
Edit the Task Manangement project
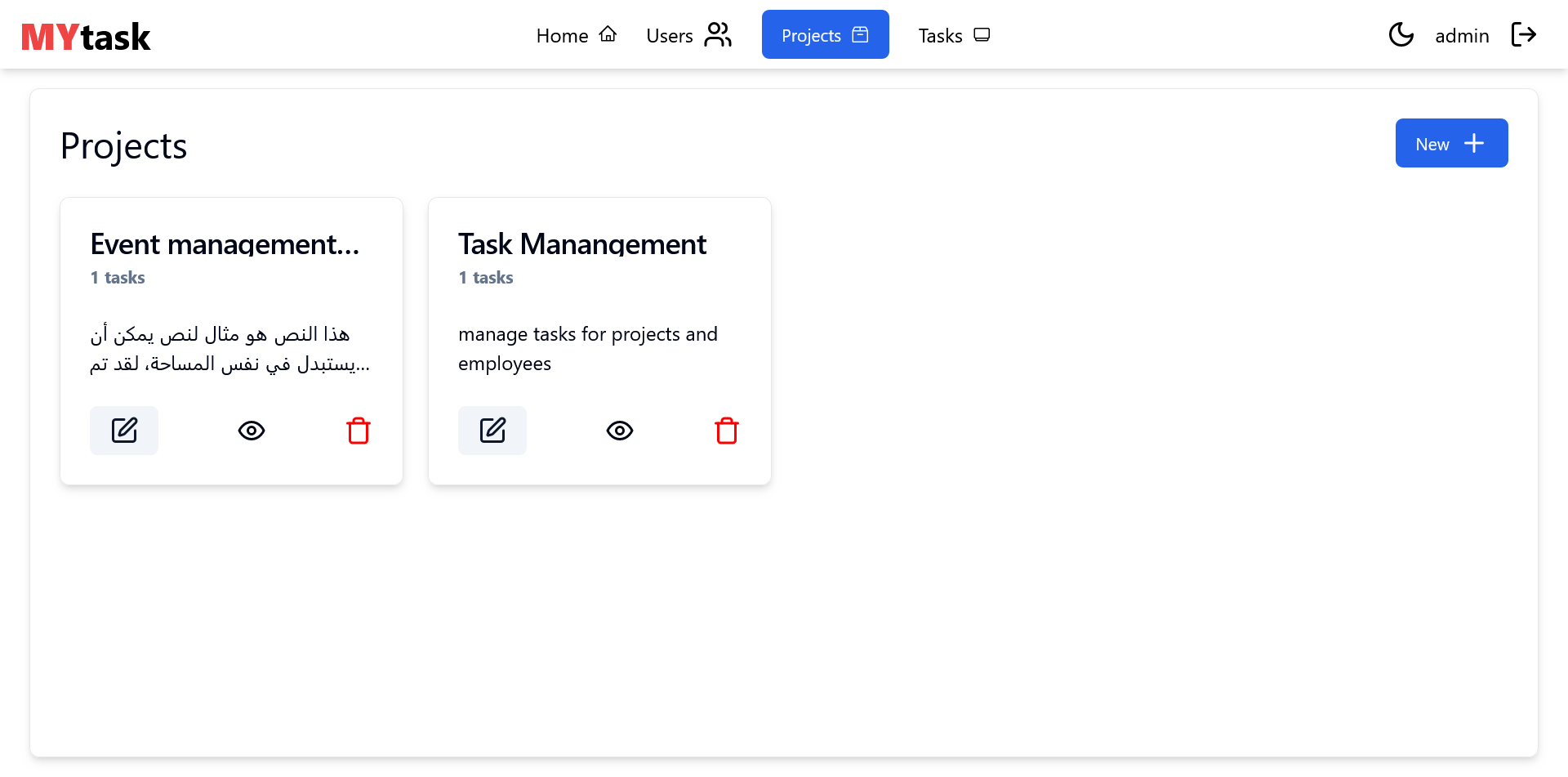[492, 431]
